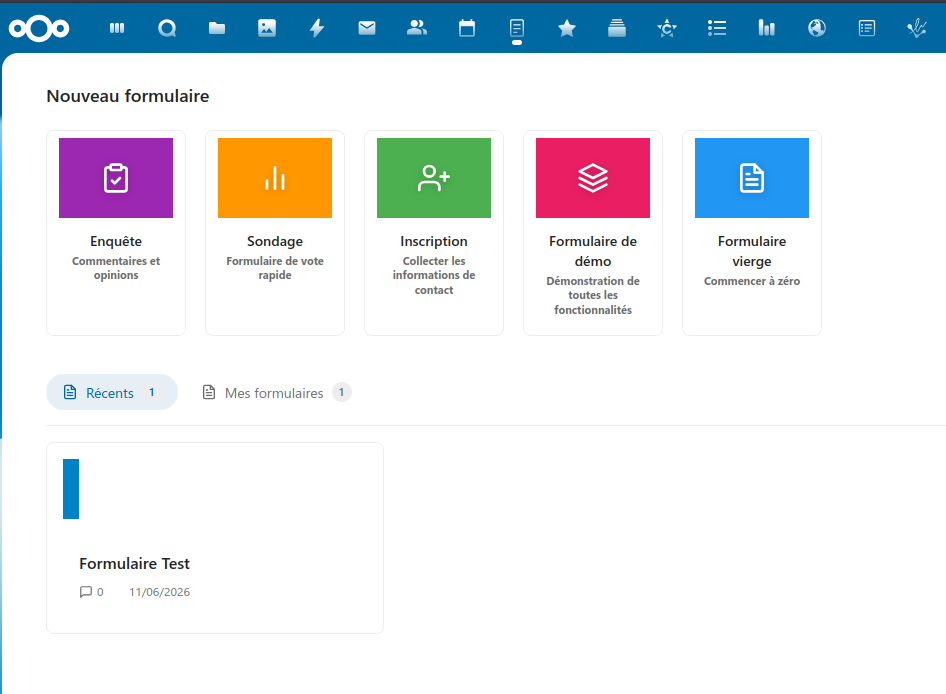Open the Files folder app icon

click(217, 28)
